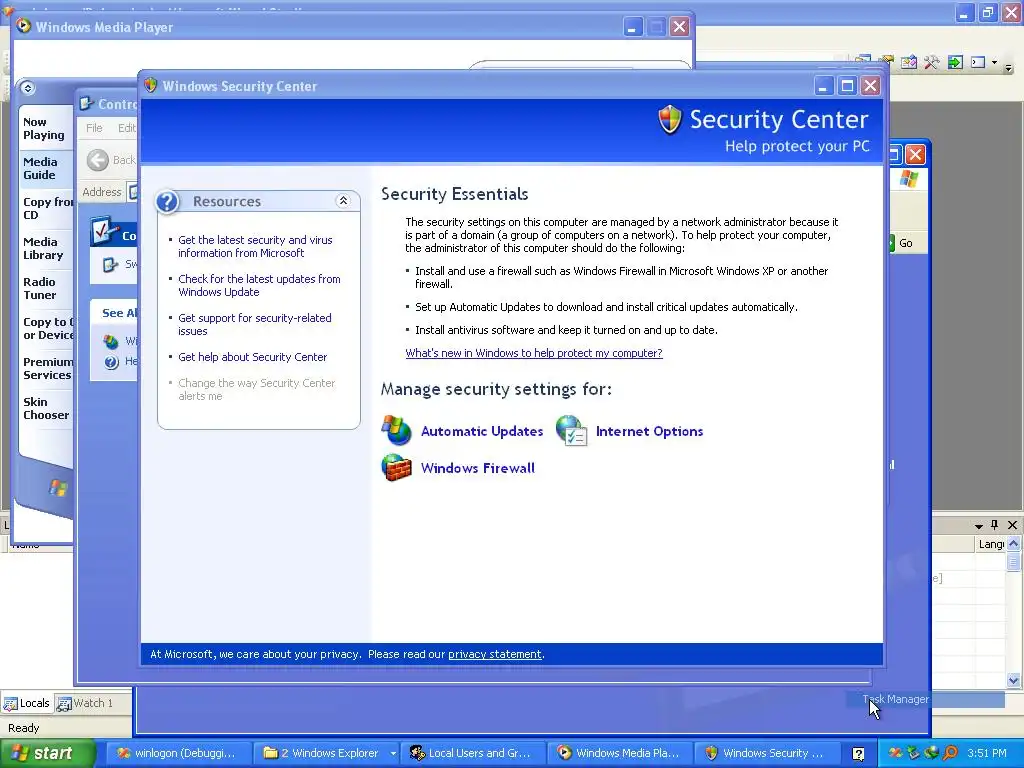The width and height of the screenshot is (1024, 768).
Task: Click the shield icon in Security Center title bar
Action: (151, 86)
